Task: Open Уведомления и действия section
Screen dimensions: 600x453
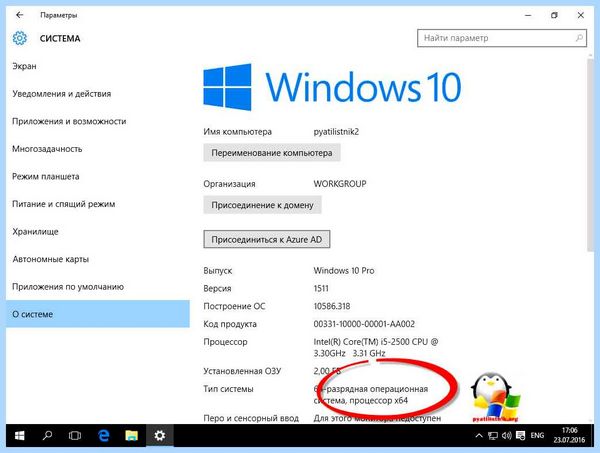Action: click(x=62, y=94)
